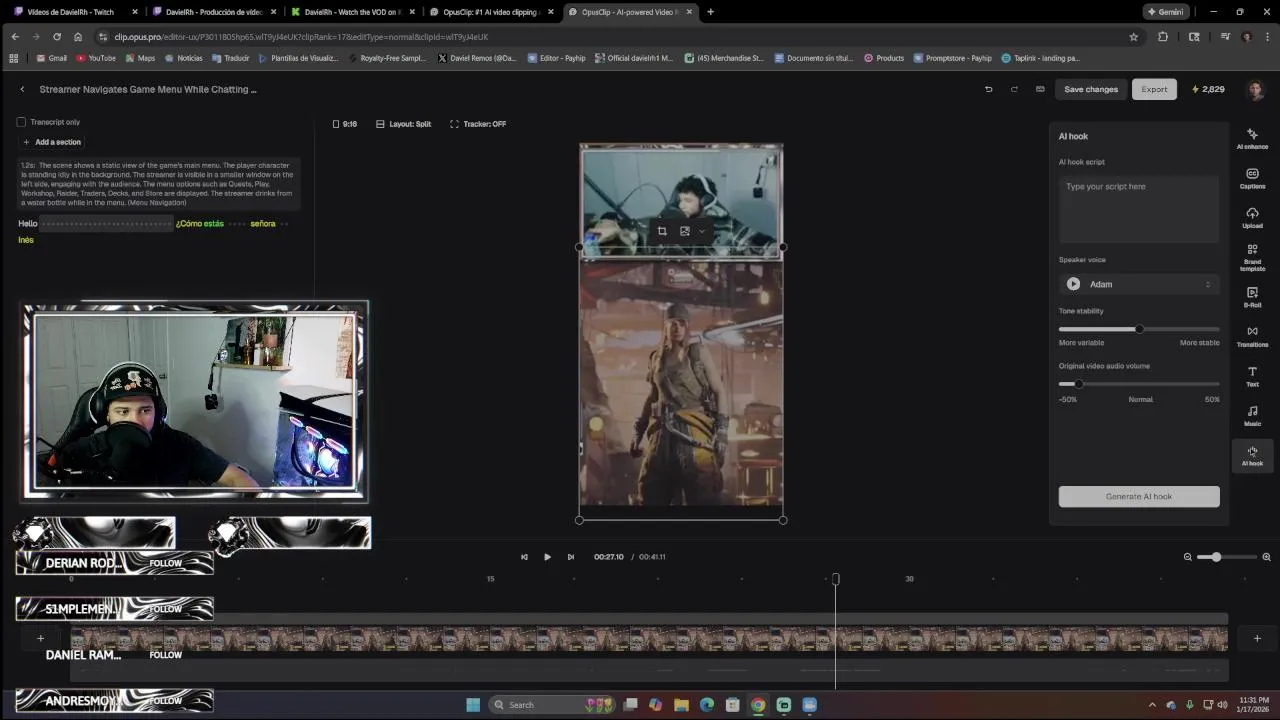The image size is (1280, 720).
Task: Open the 9:16 aspect ratio selector
Action: point(345,124)
